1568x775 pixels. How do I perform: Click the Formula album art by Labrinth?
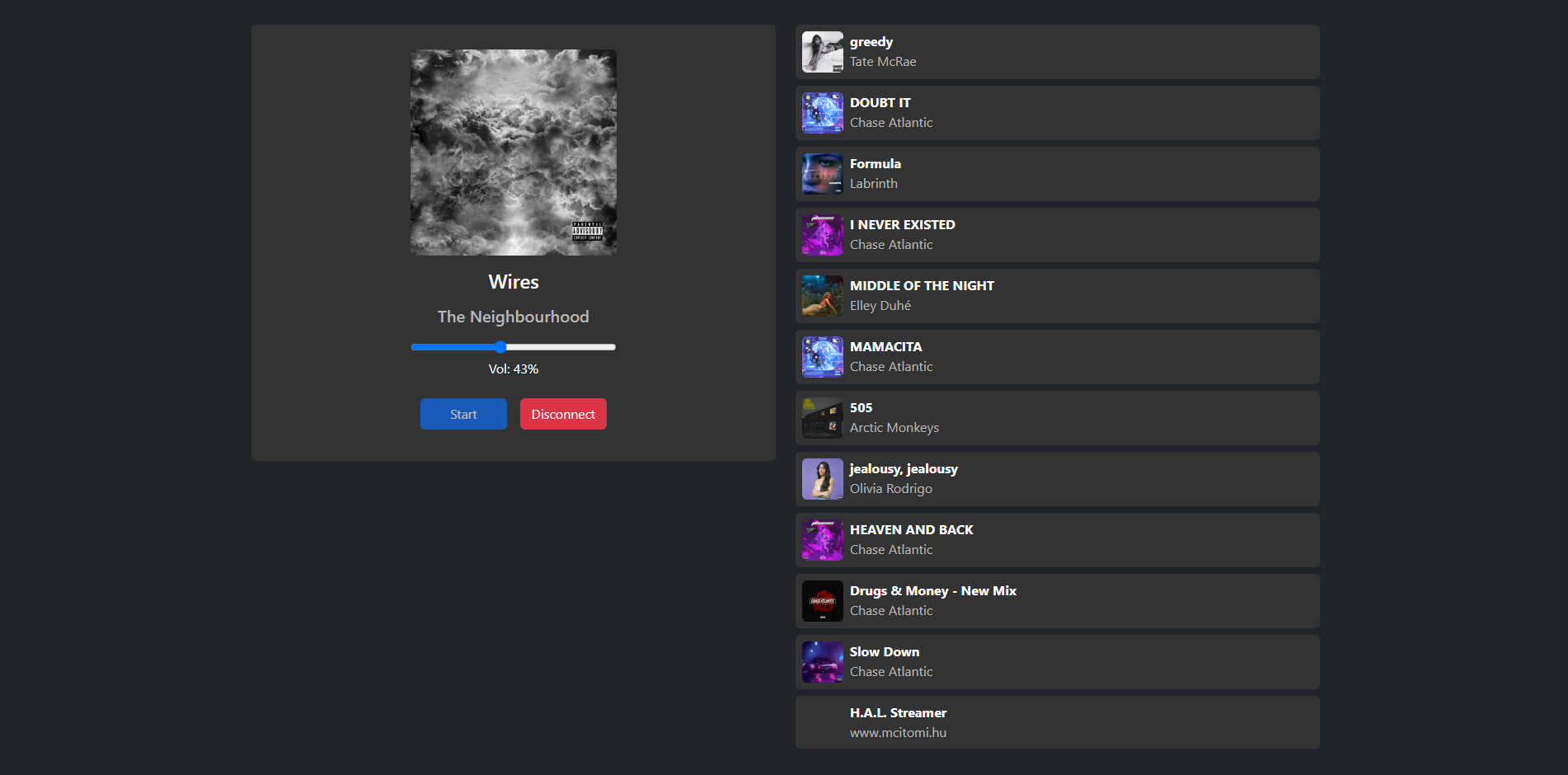click(822, 174)
